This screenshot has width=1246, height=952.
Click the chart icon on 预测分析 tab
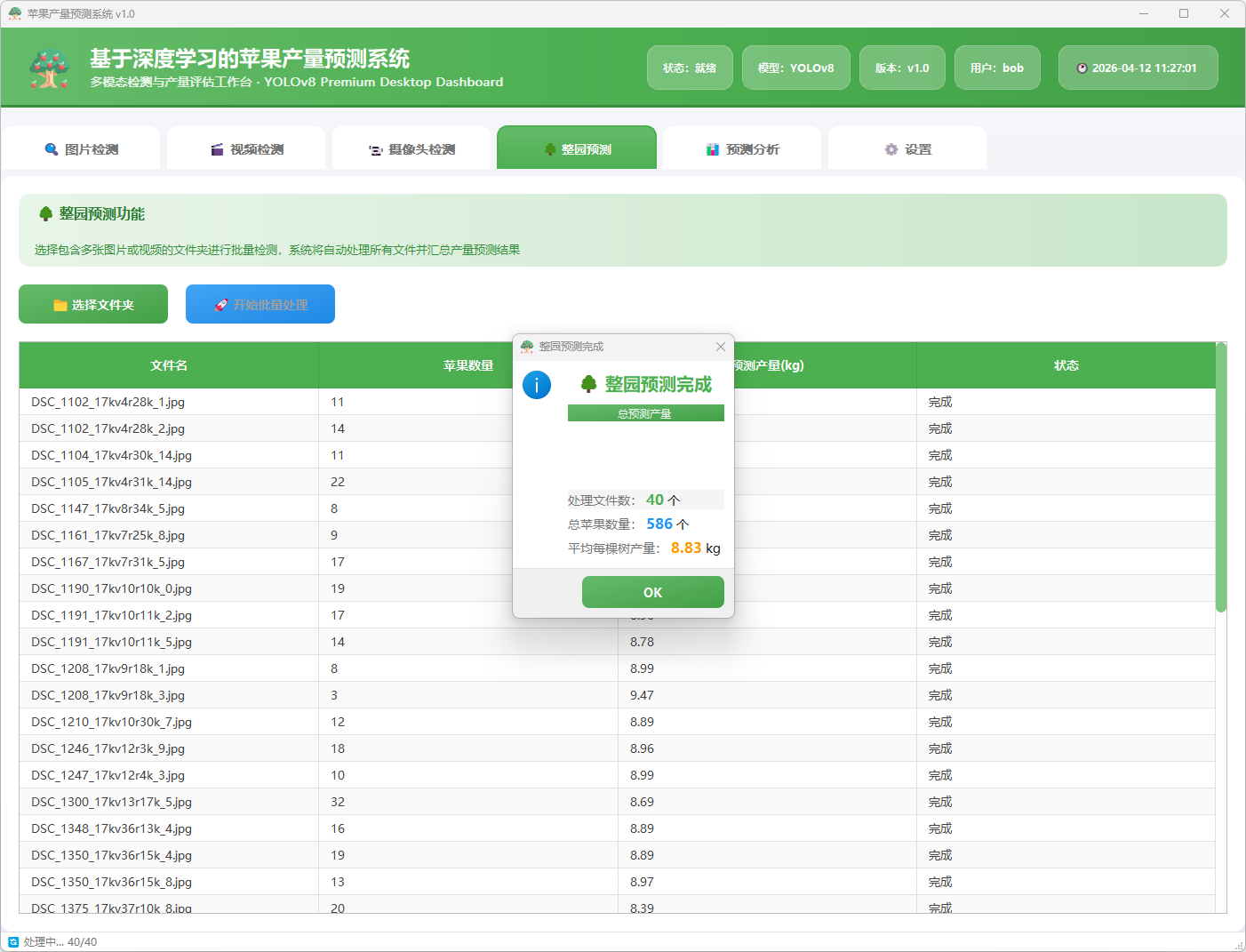(713, 149)
